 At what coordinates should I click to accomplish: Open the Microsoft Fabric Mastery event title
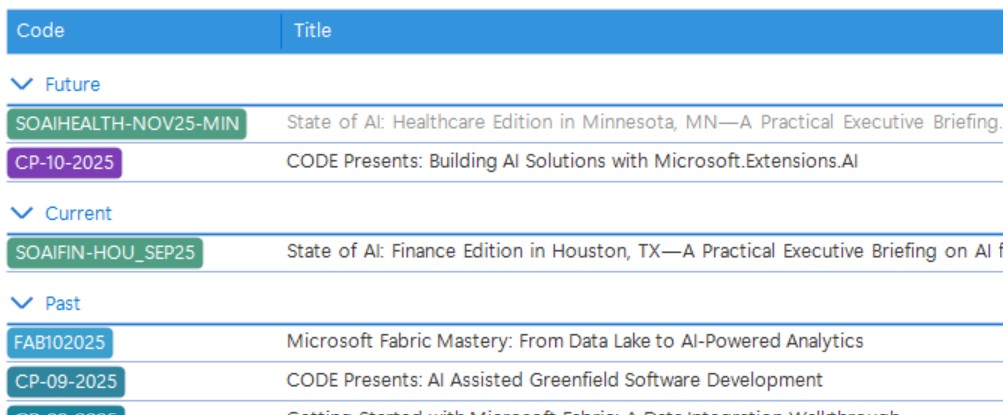575,341
